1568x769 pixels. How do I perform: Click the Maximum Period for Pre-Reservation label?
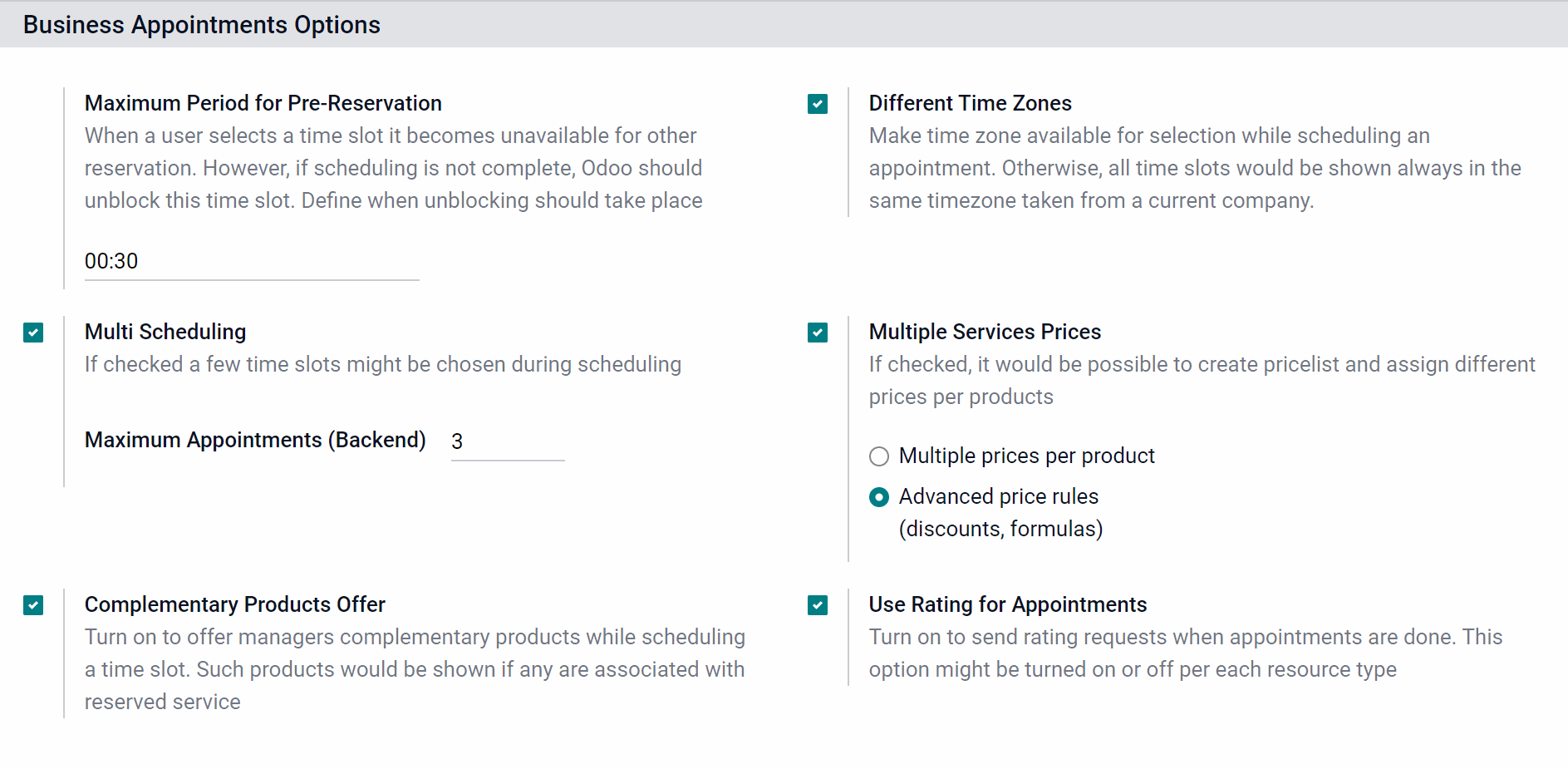coord(263,103)
